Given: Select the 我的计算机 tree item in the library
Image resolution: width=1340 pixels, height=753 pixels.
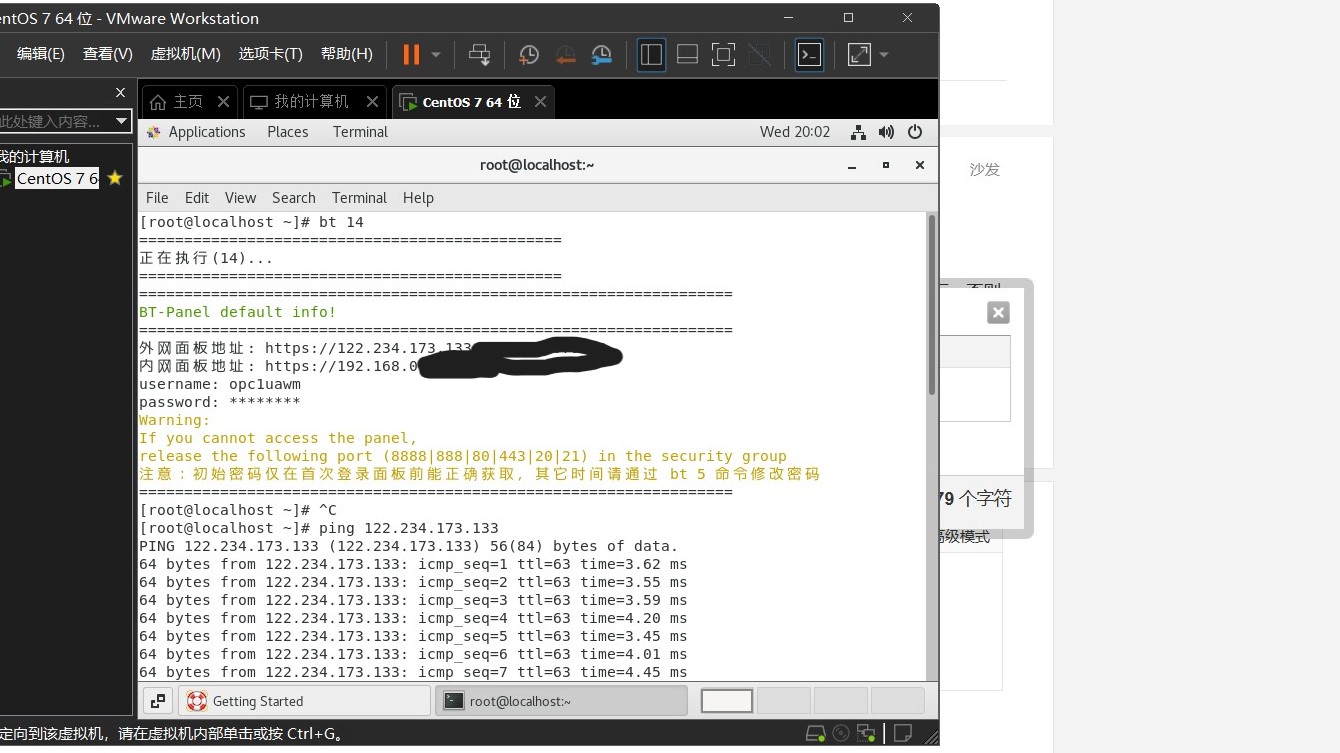Looking at the screenshot, I should (35, 156).
